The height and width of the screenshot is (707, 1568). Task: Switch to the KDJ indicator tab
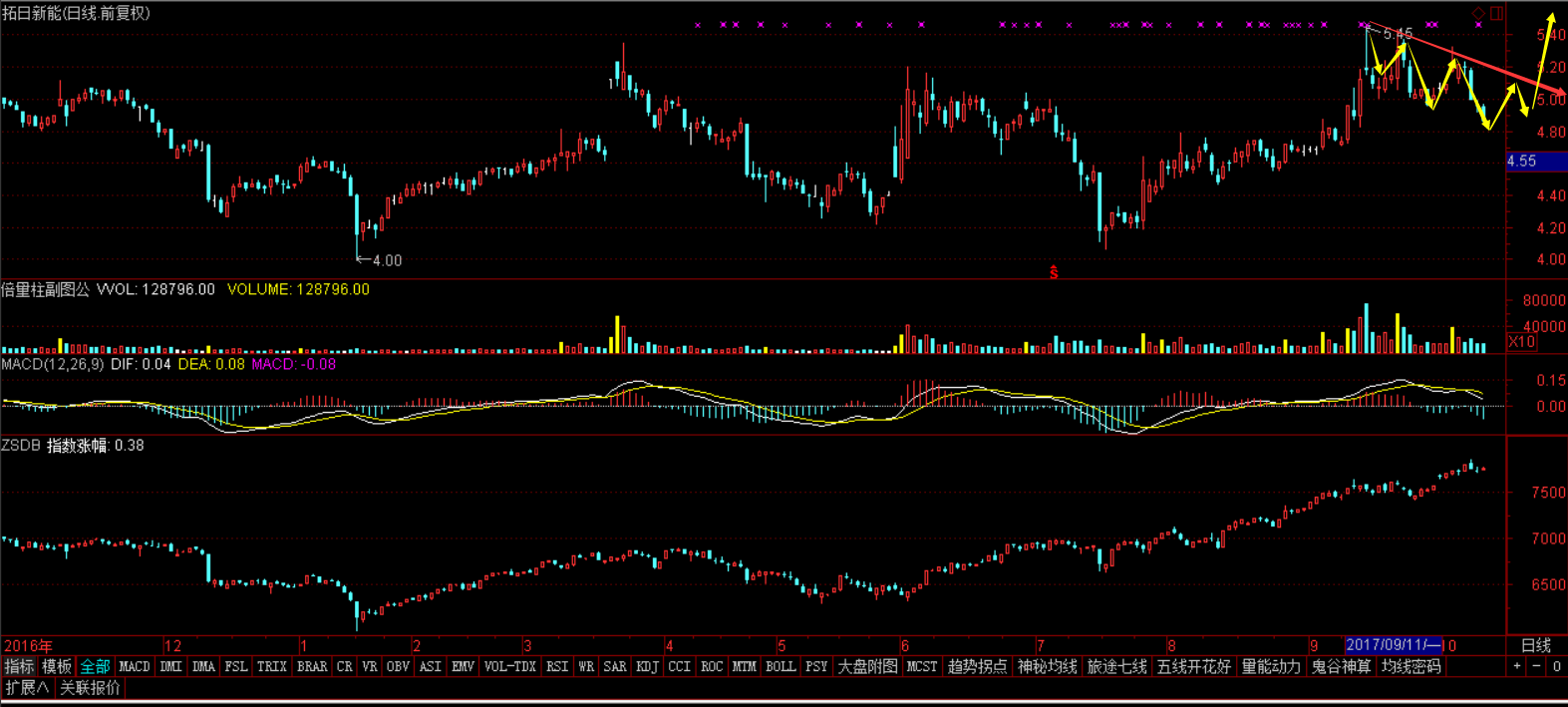(x=647, y=666)
